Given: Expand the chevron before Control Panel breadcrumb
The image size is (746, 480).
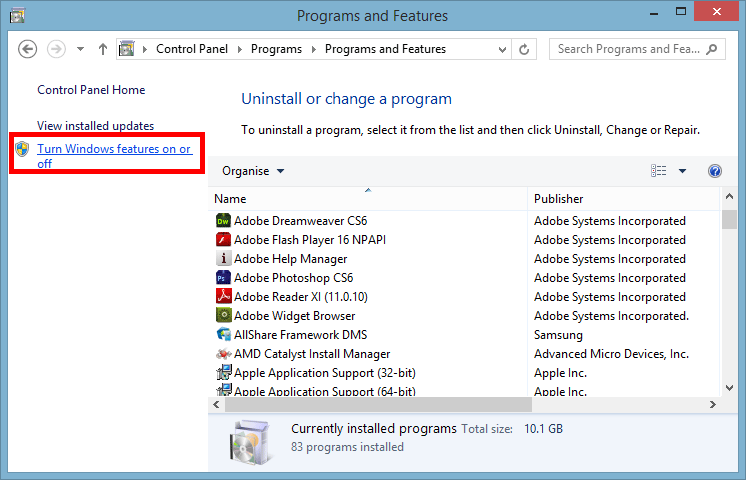Looking at the screenshot, I should pos(145,49).
